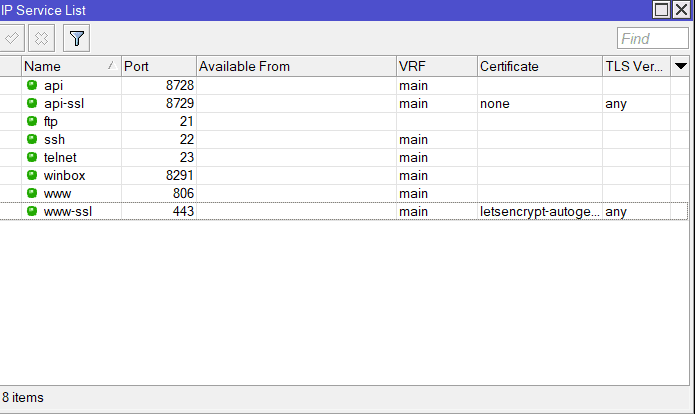Click the green status icon for www-ssl
695x414 pixels.
click(32, 211)
